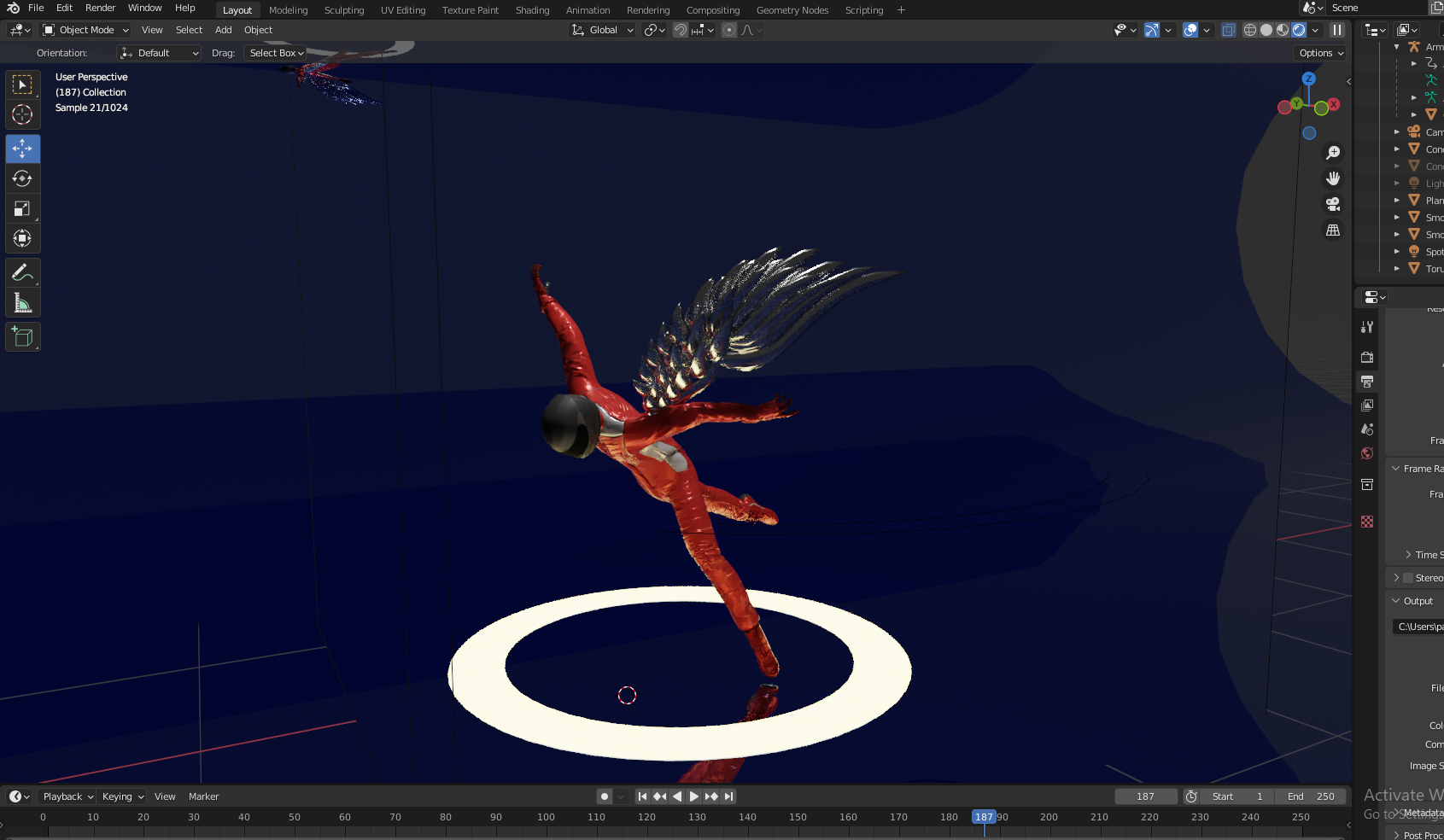Select the Add Cube tool
1444x840 pixels.
(x=22, y=337)
